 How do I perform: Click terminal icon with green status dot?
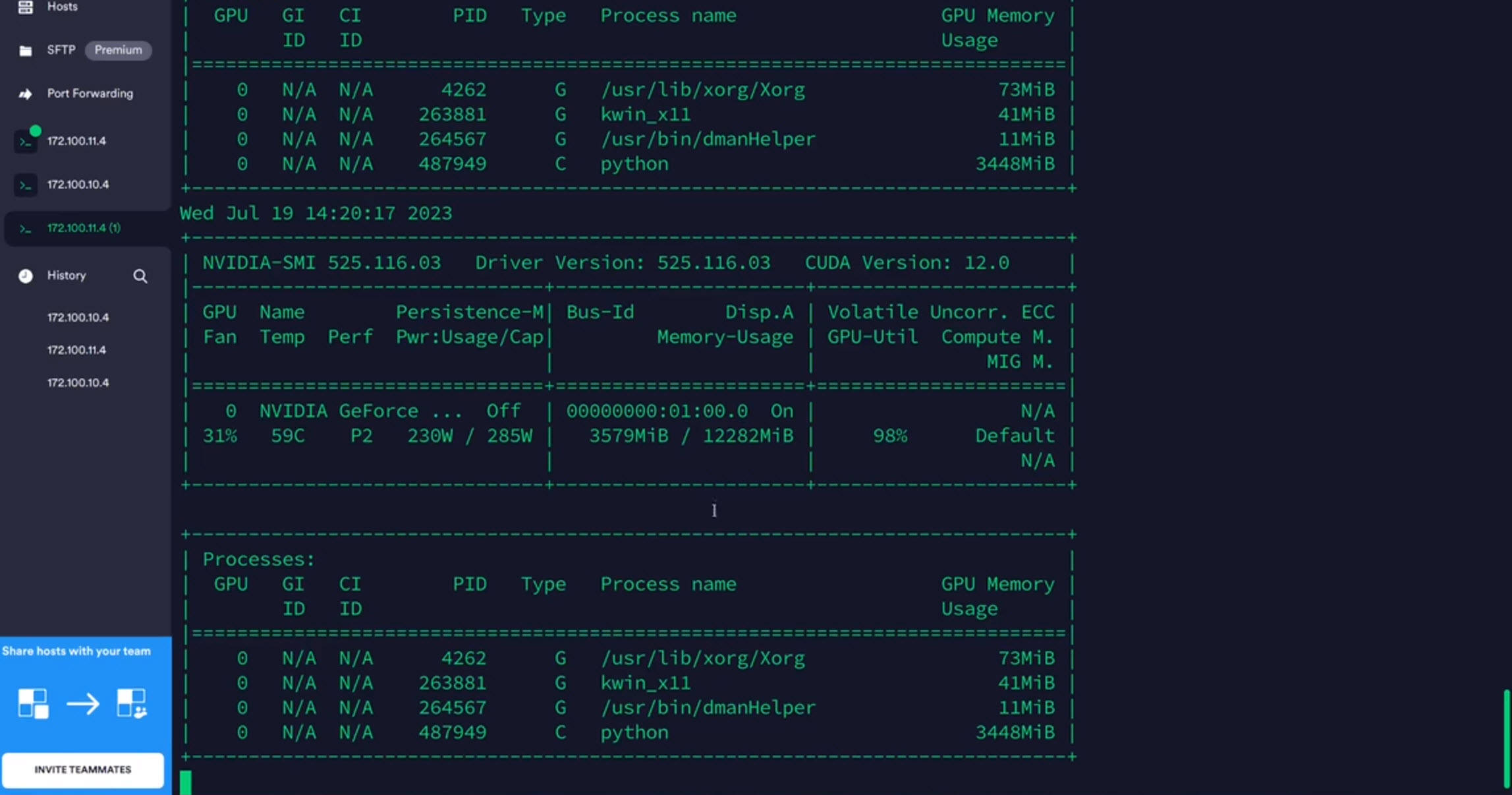point(26,141)
